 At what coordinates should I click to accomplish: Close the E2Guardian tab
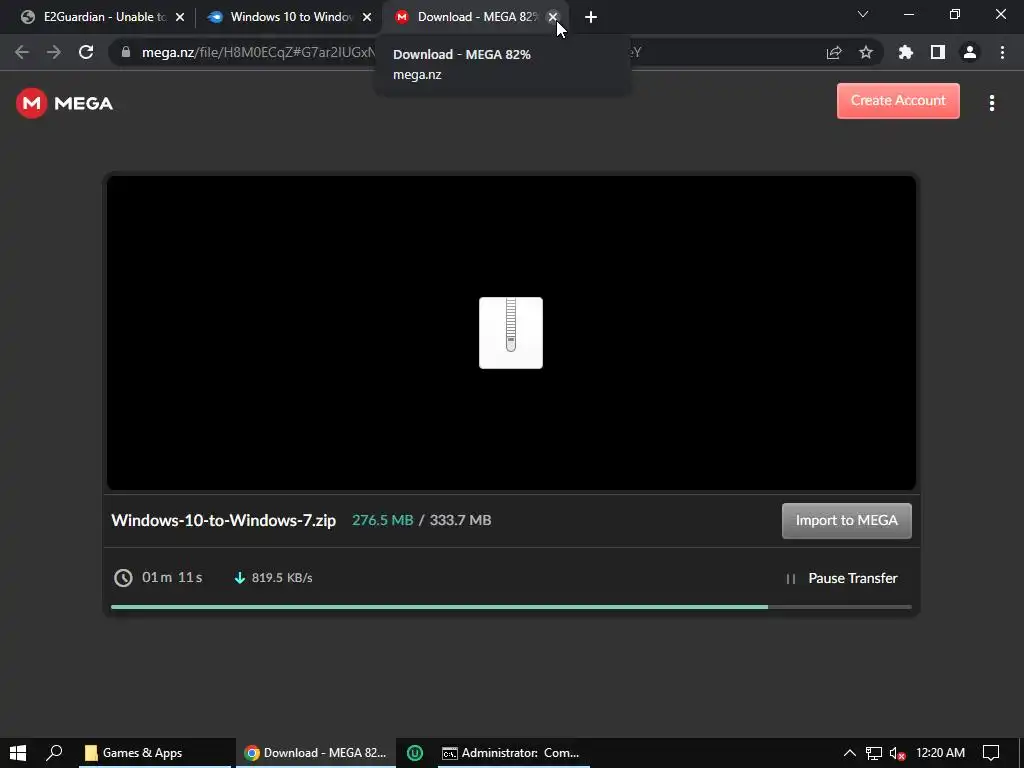tap(180, 17)
